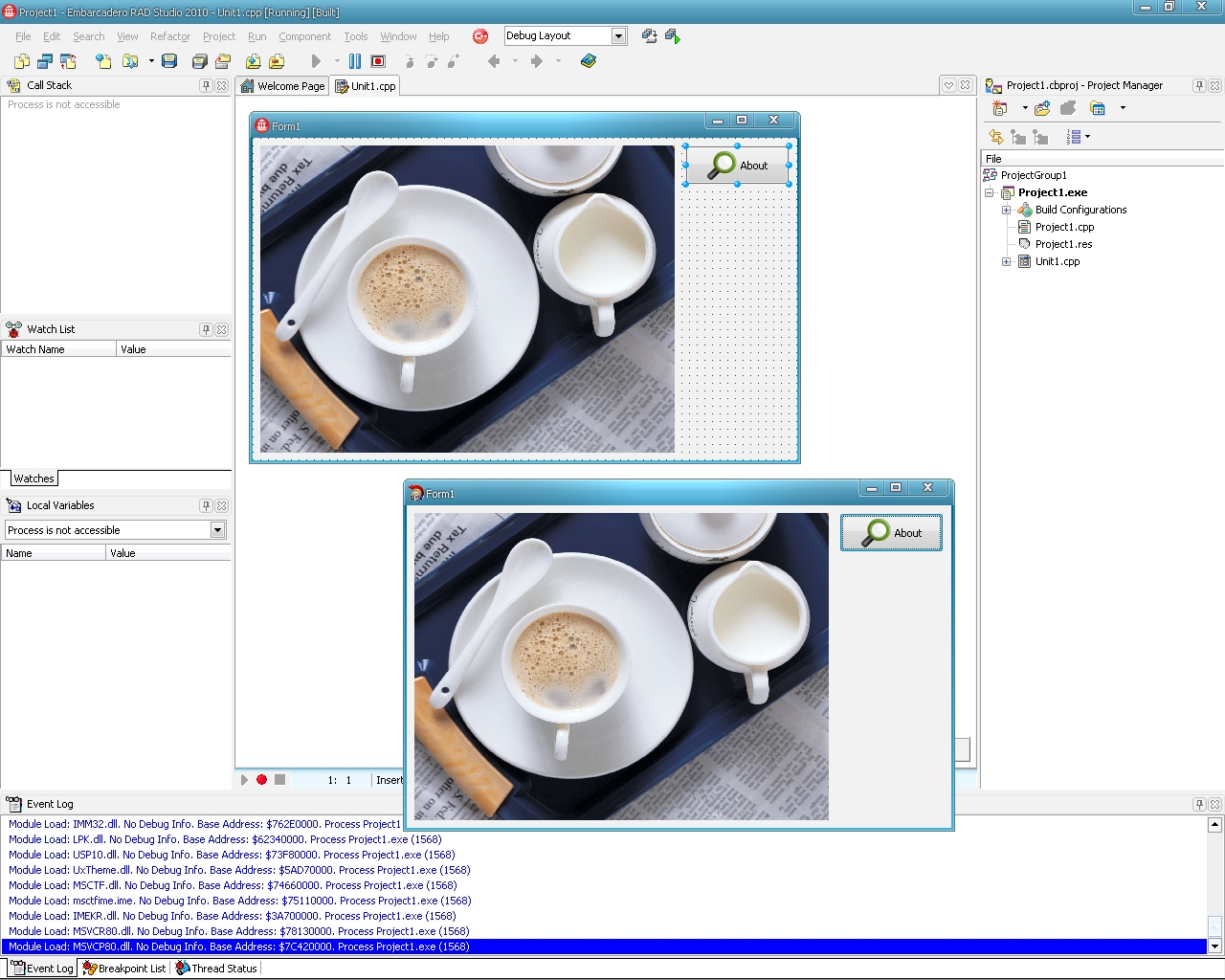Open the Local Variables process dropdown
This screenshot has height=980, width=1225.
tap(218, 530)
